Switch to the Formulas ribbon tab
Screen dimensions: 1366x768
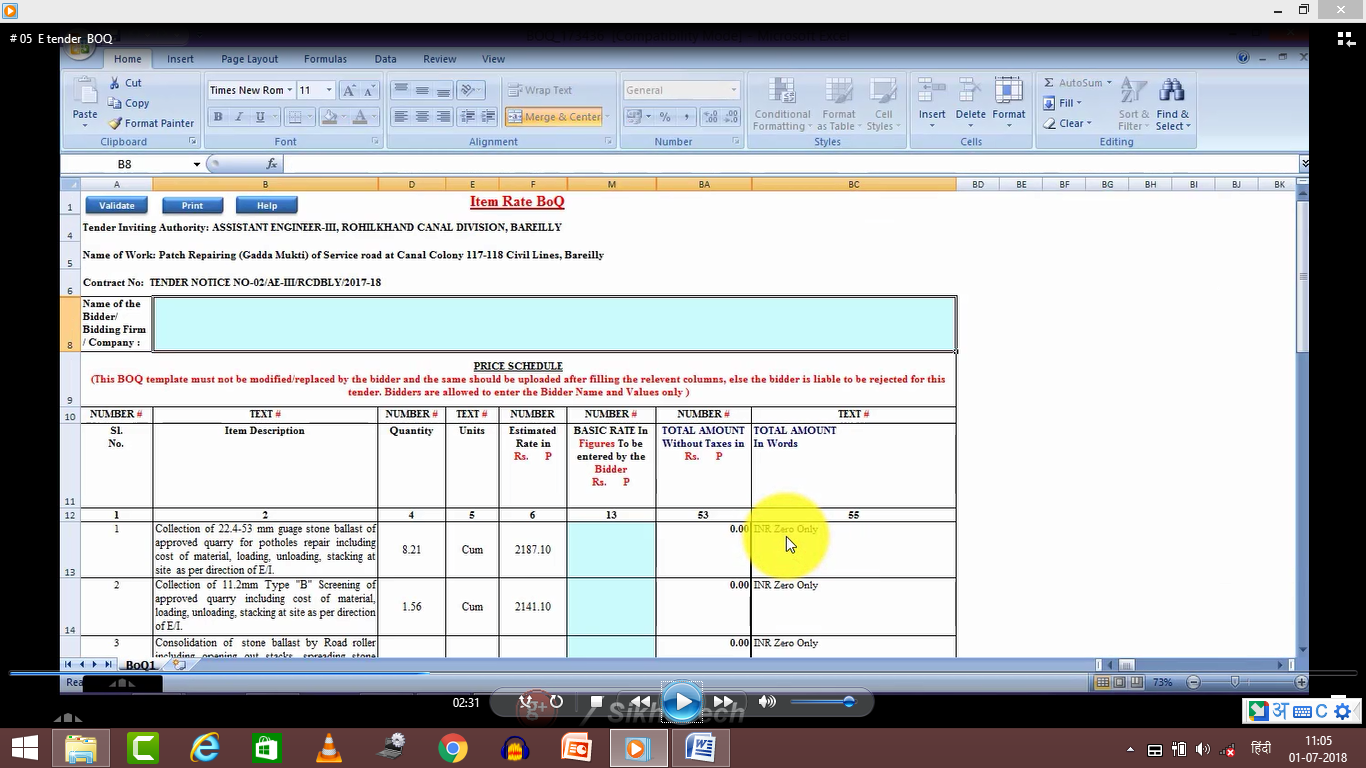tap(325, 59)
